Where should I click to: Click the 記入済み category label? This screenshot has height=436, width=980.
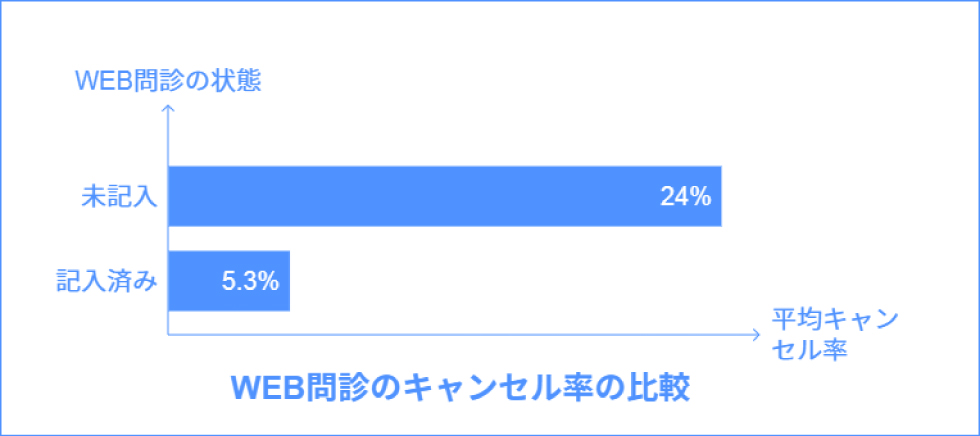106,281
